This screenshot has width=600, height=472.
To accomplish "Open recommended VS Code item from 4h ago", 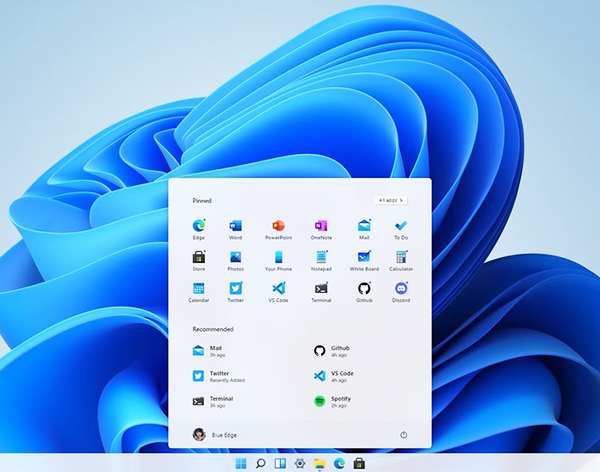I will point(333,376).
